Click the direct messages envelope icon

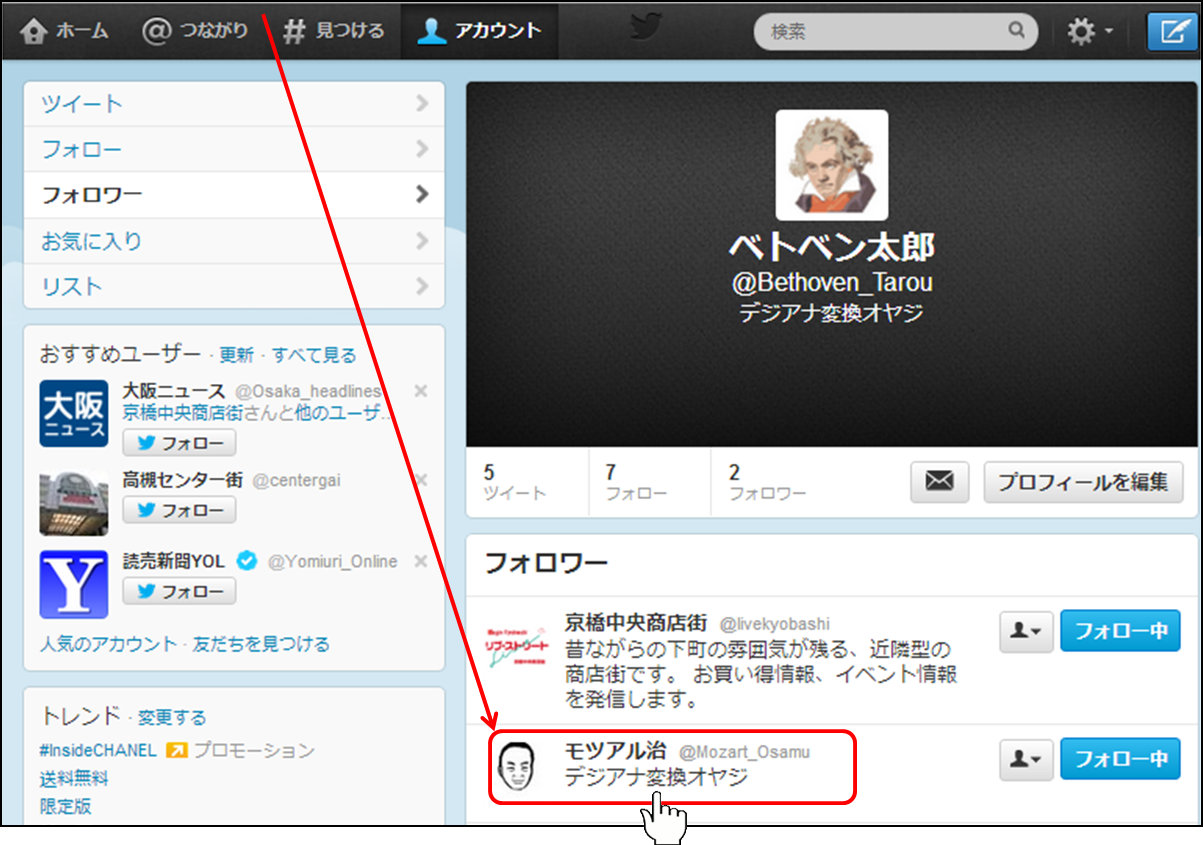click(x=939, y=481)
